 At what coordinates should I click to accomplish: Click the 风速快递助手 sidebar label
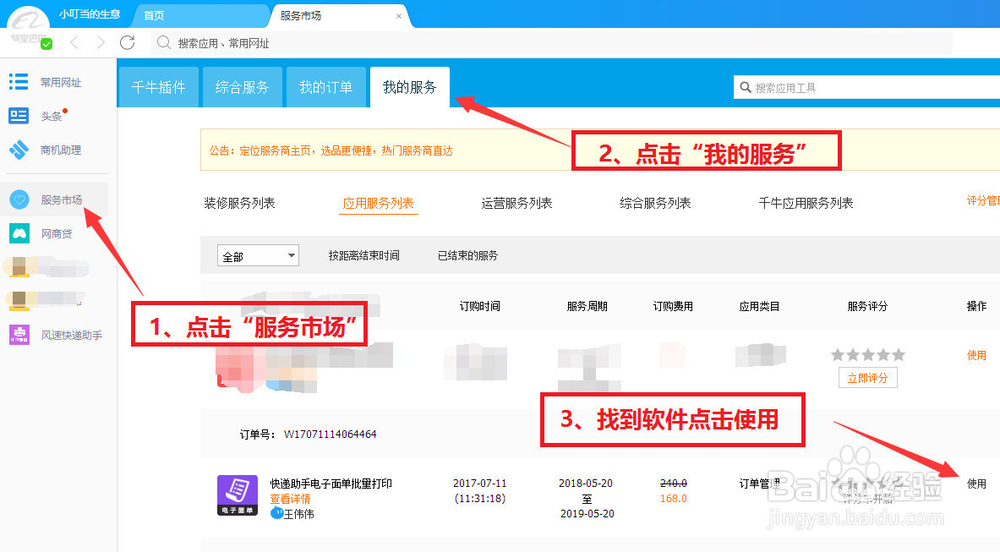click(x=71, y=335)
